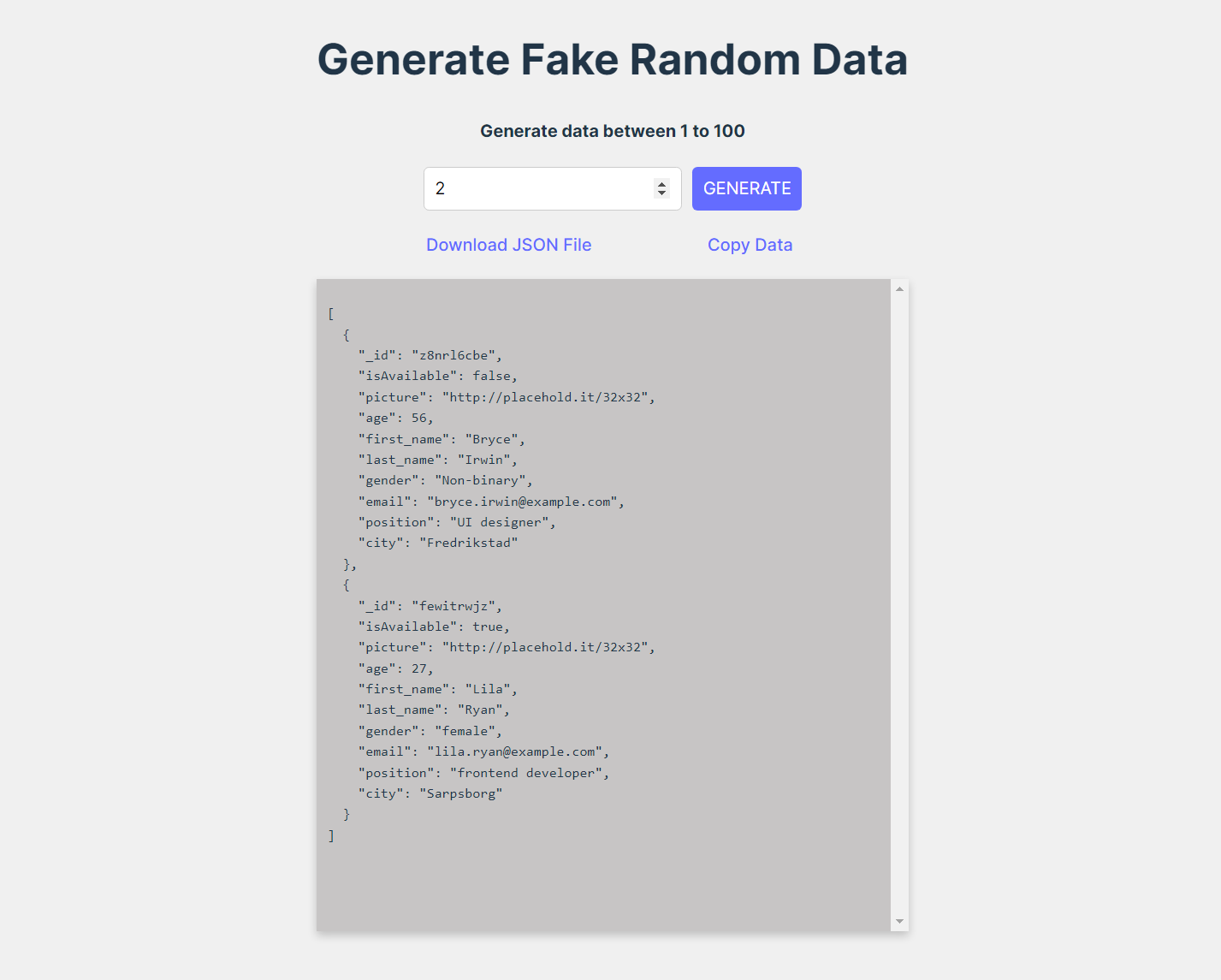Click the scrollbar down arrow in JSON panel
The image size is (1221, 980).
pyautogui.click(x=899, y=922)
